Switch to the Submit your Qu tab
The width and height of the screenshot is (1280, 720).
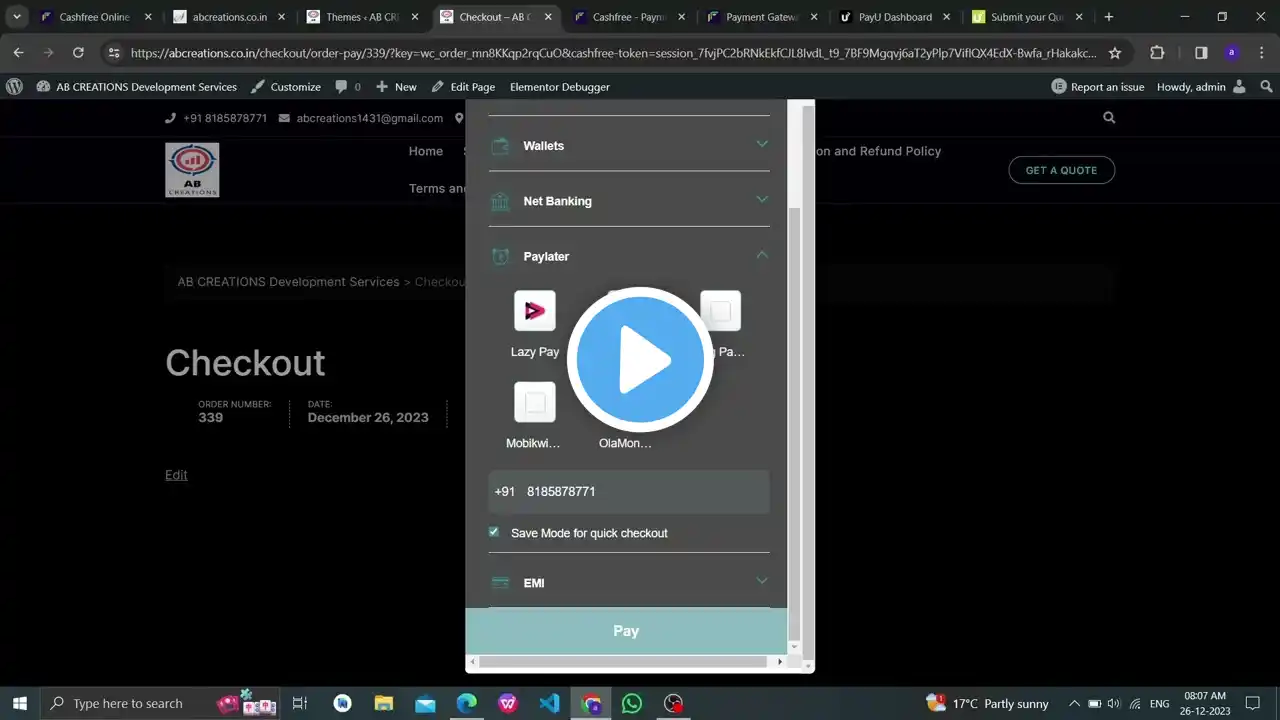point(1028,17)
